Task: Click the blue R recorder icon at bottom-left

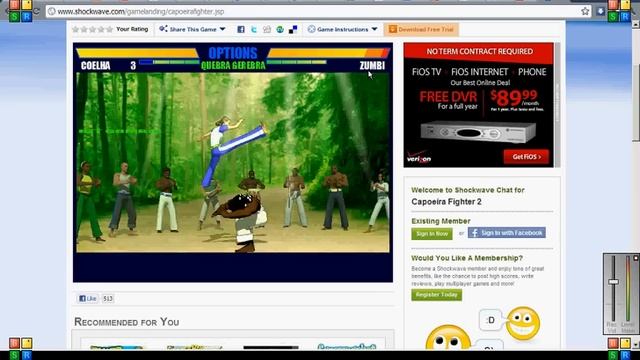Action: (27, 355)
